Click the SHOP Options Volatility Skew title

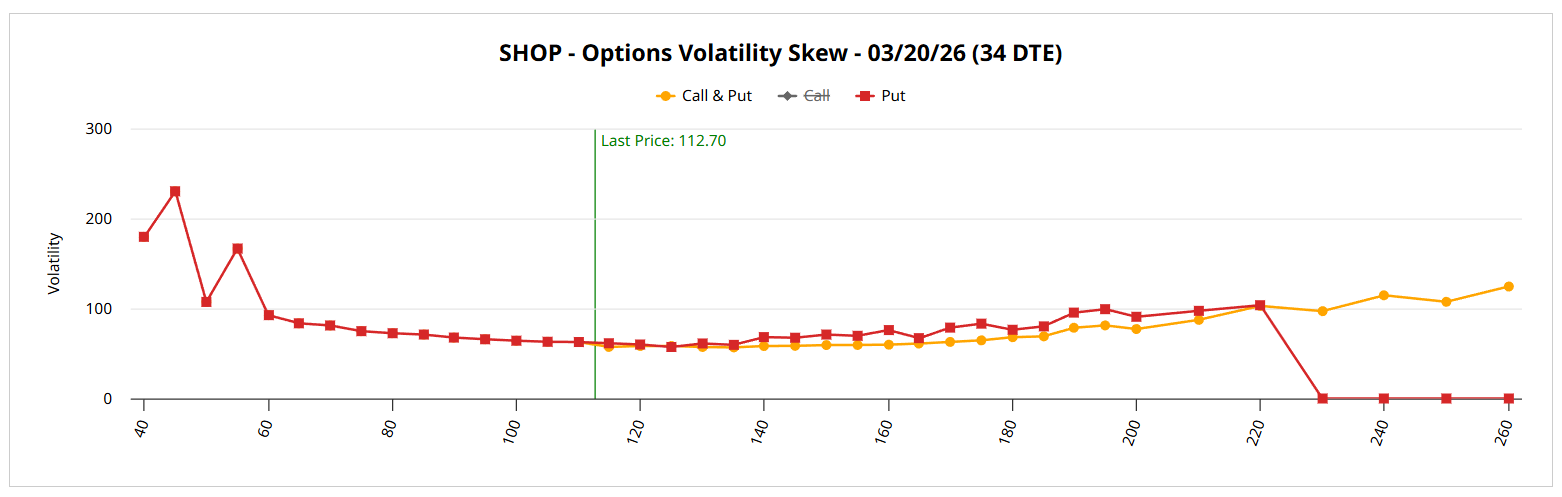coord(780,54)
